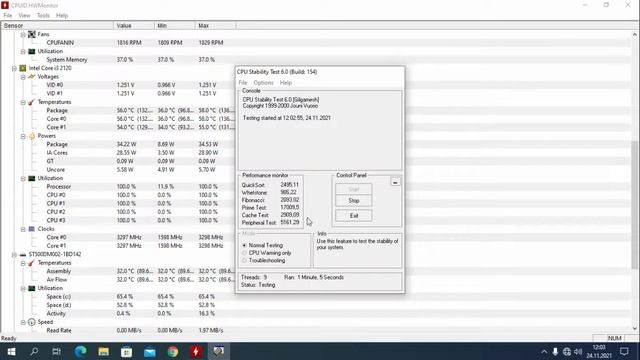
Task: Collapse the Speed node
Action: 23,322
